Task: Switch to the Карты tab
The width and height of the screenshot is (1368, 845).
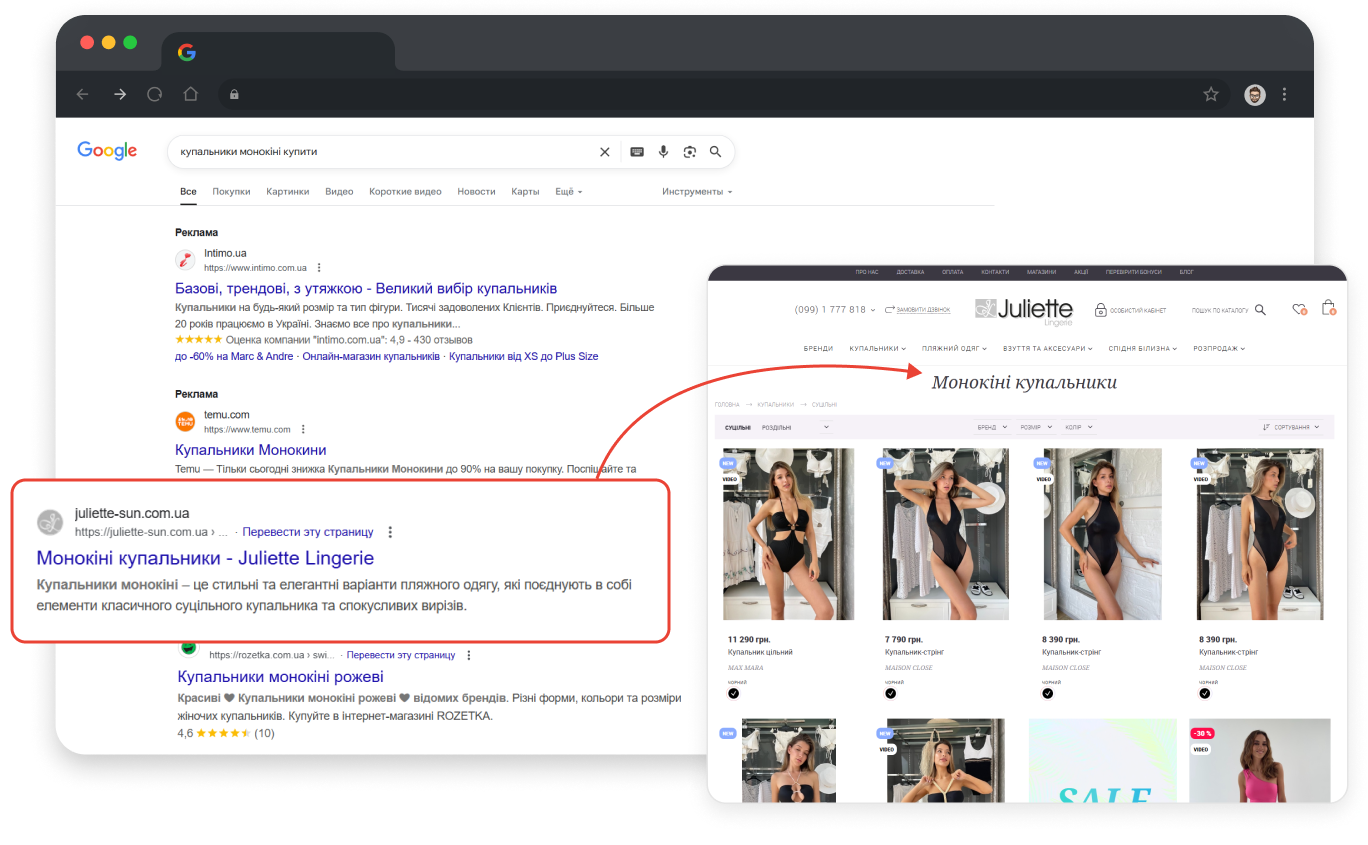Action: coord(525,191)
